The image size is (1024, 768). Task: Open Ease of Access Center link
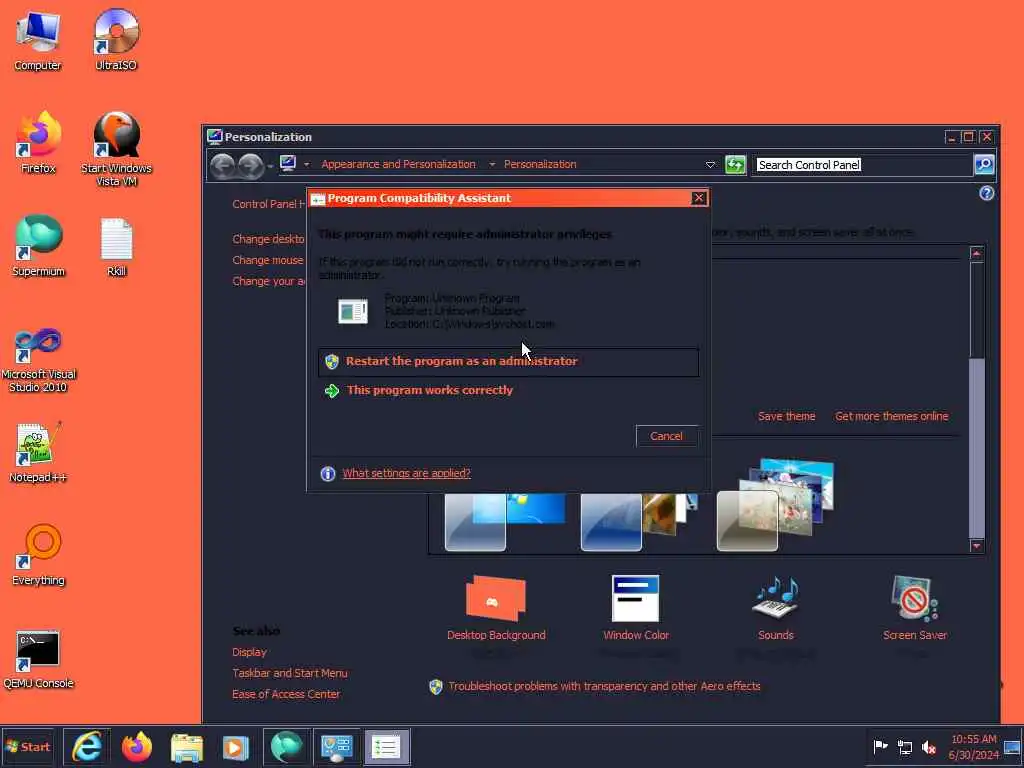point(286,694)
